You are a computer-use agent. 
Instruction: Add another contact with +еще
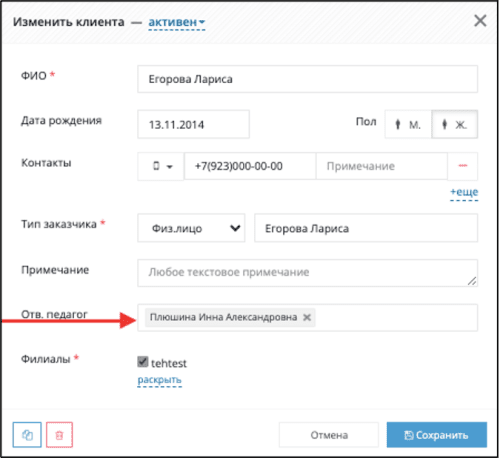tap(464, 192)
